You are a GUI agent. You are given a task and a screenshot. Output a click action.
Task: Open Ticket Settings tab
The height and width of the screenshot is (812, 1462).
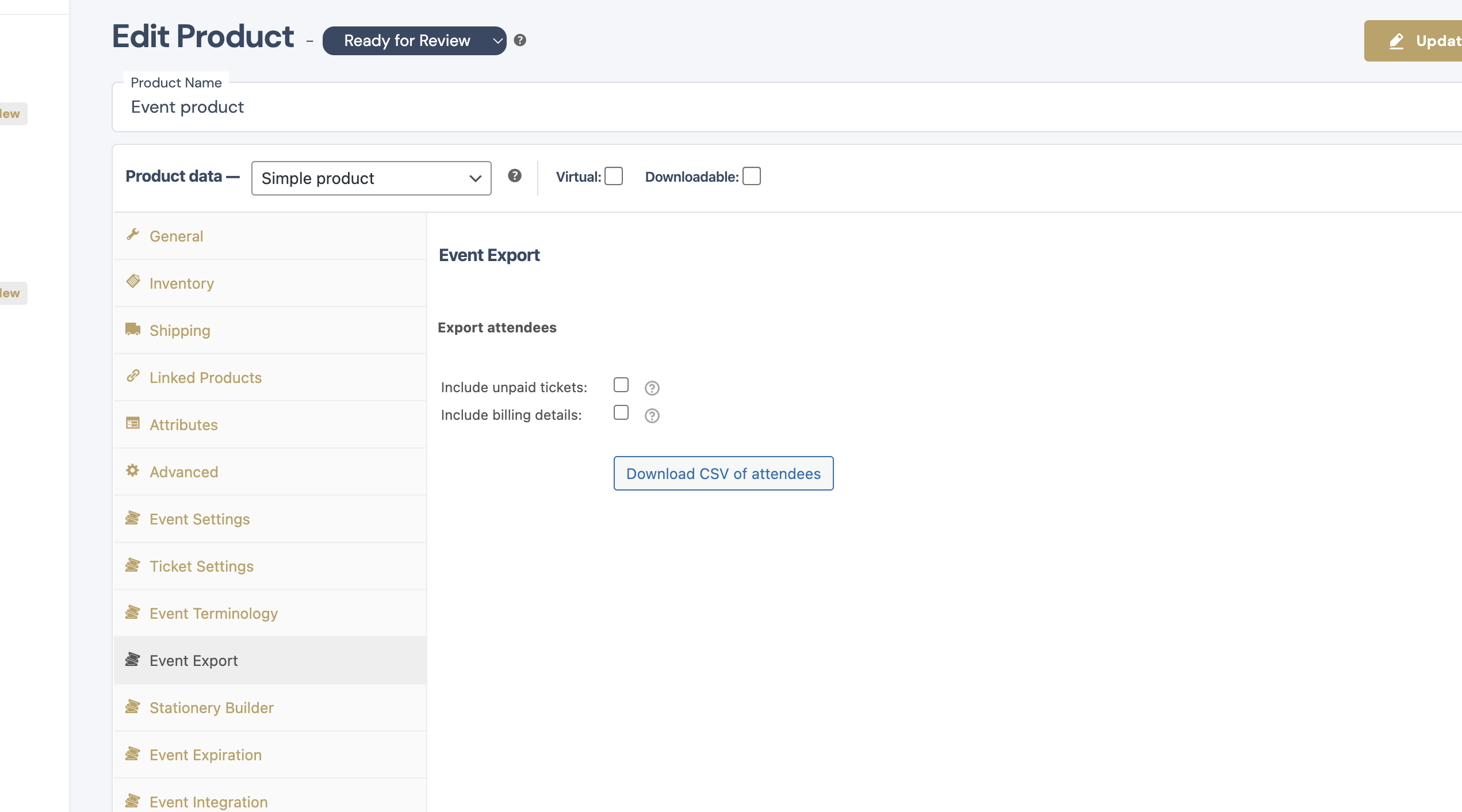(270, 566)
